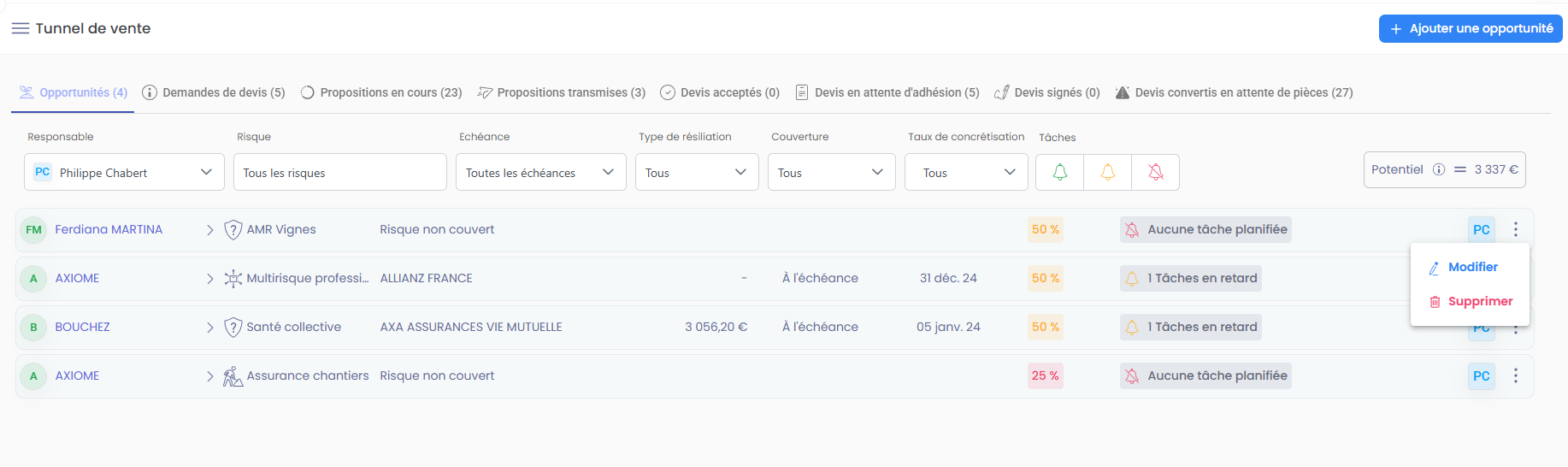This screenshot has width=1568, height=467.
Task: Switch to Opportunités (4) tab
Action: click(x=74, y=92)
